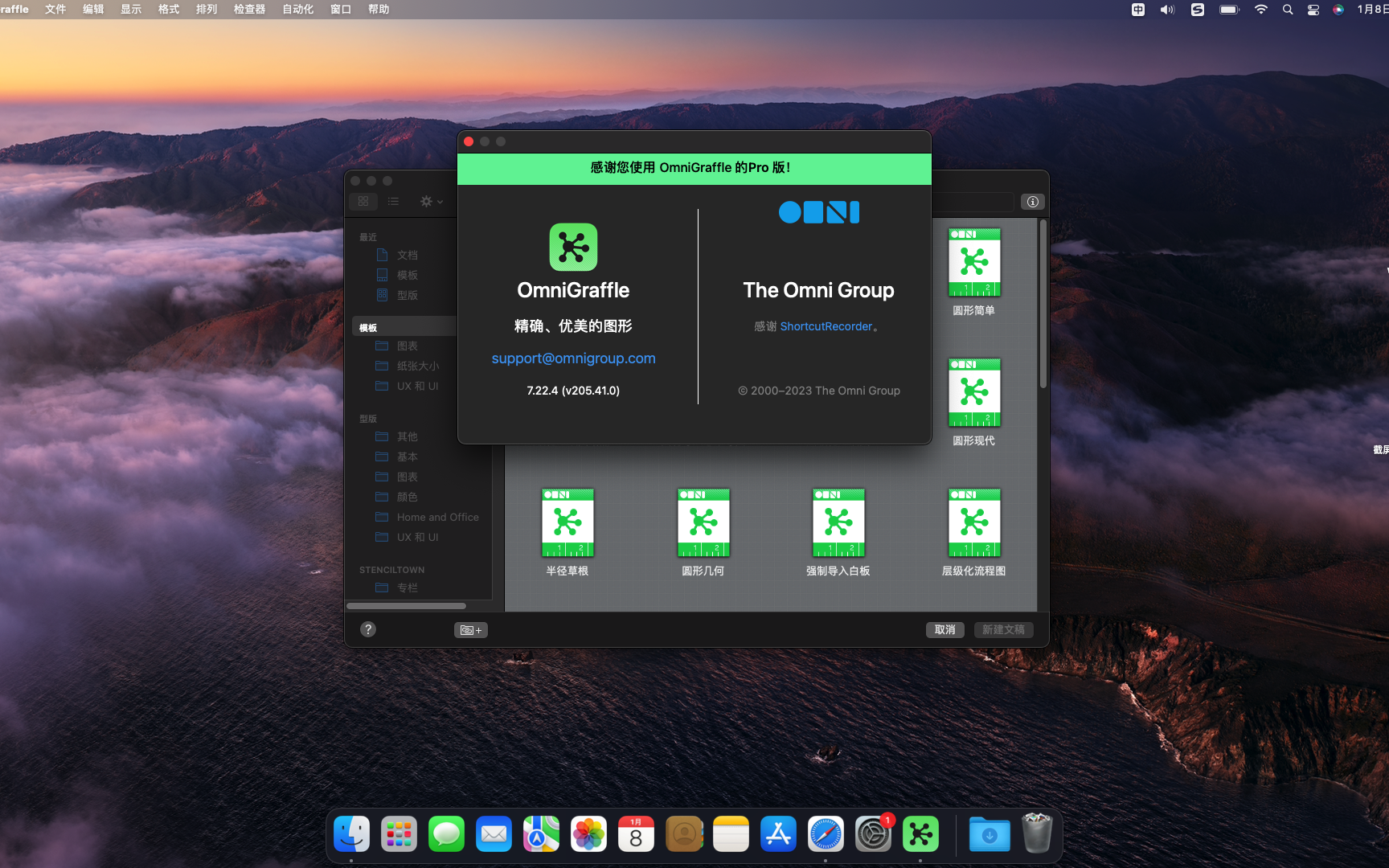Image resolution: width=1389 pixels, height=868 pixels.
Task: Open Messages from the Dock
Action: (x=446, y=834)
